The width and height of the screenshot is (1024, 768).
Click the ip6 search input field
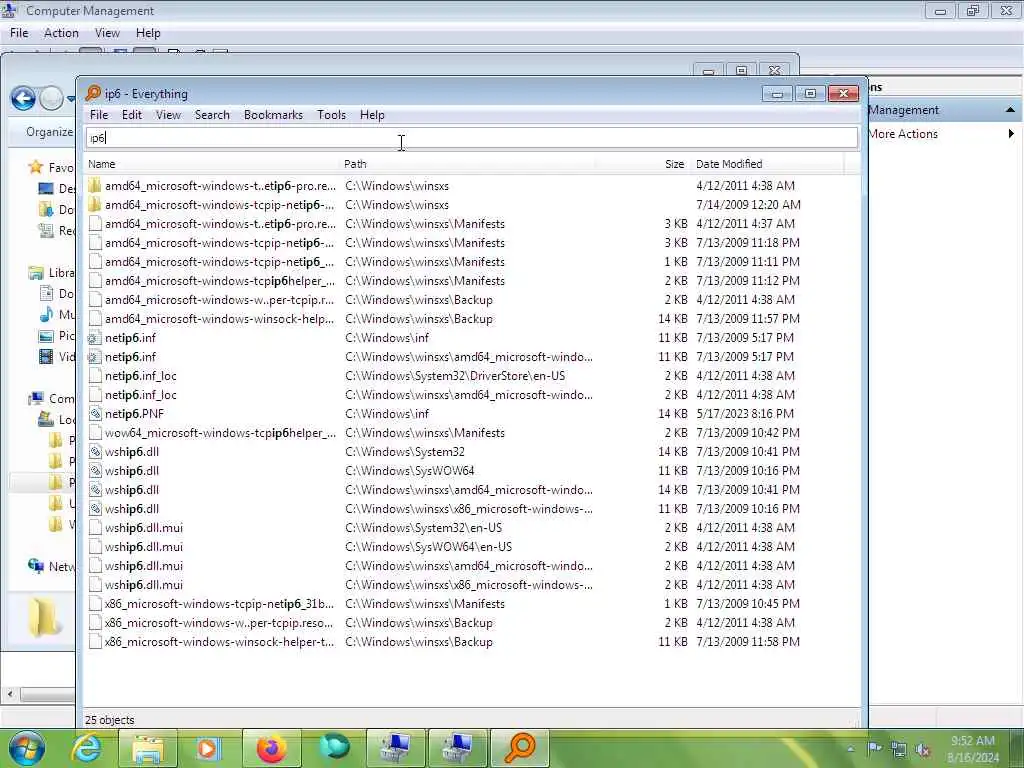point(471,138)
